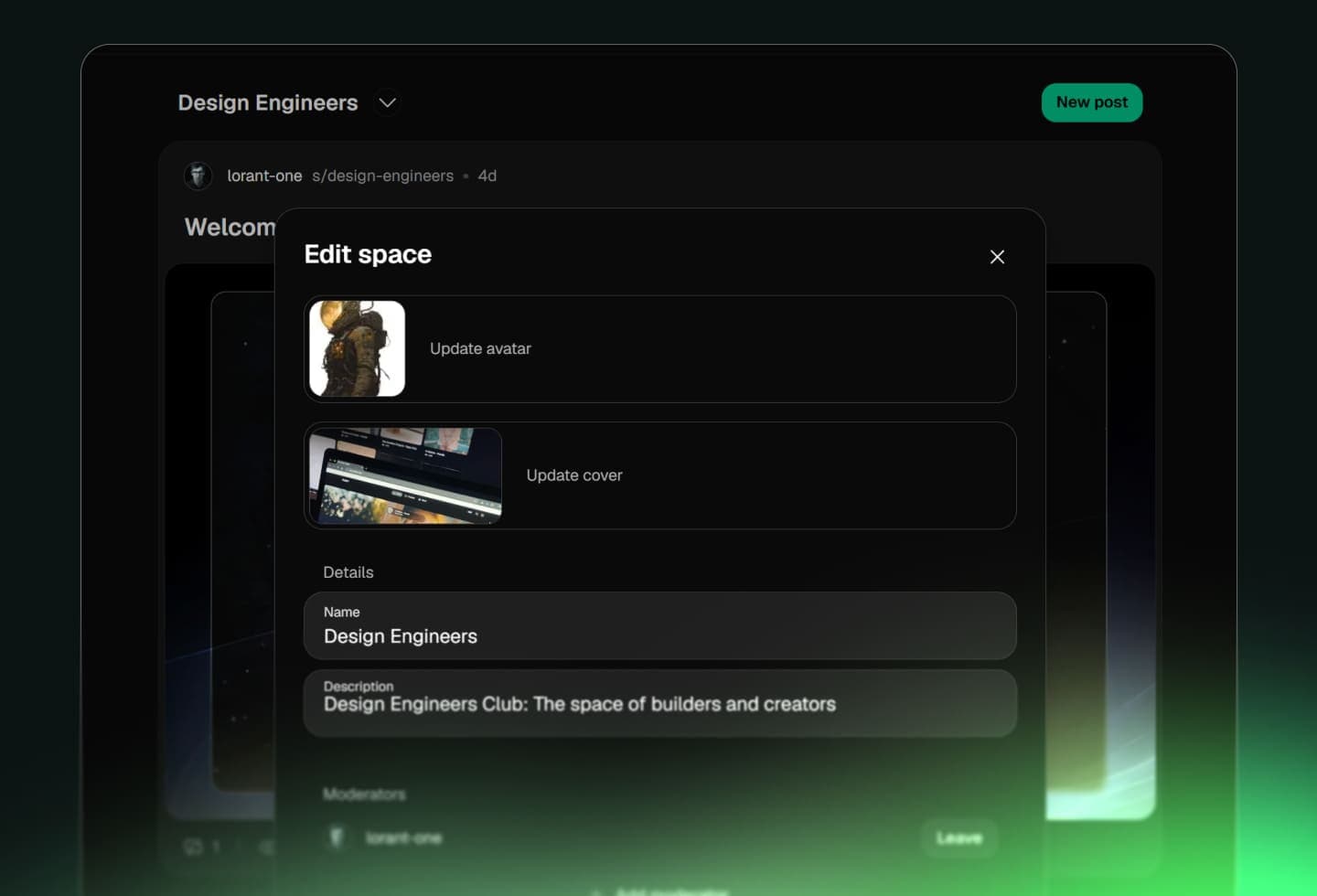The width and height of the screenshot is (1317, 896).
Task: Click lorant-one avatar in Moderators list
Action: [x=337, y=837]
